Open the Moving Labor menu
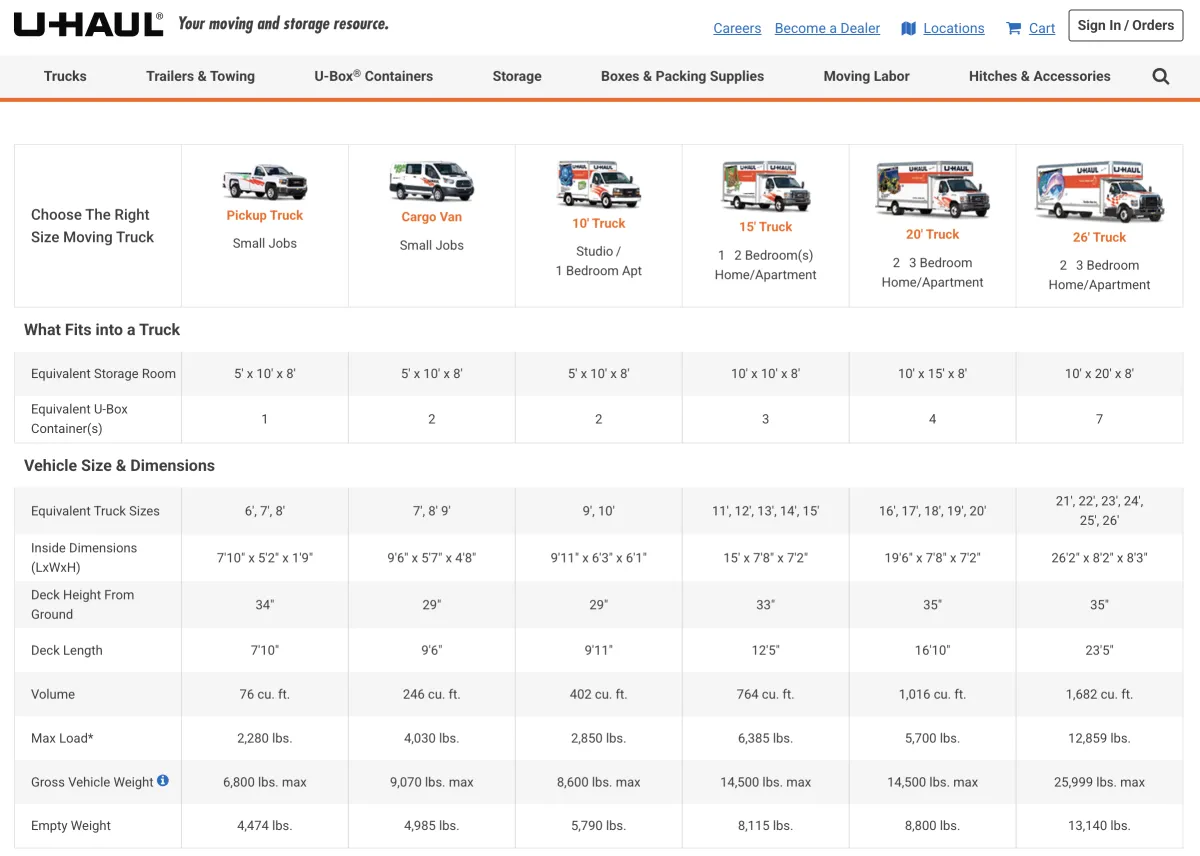This screenshot has width=1200, height=856. [867, 76]
